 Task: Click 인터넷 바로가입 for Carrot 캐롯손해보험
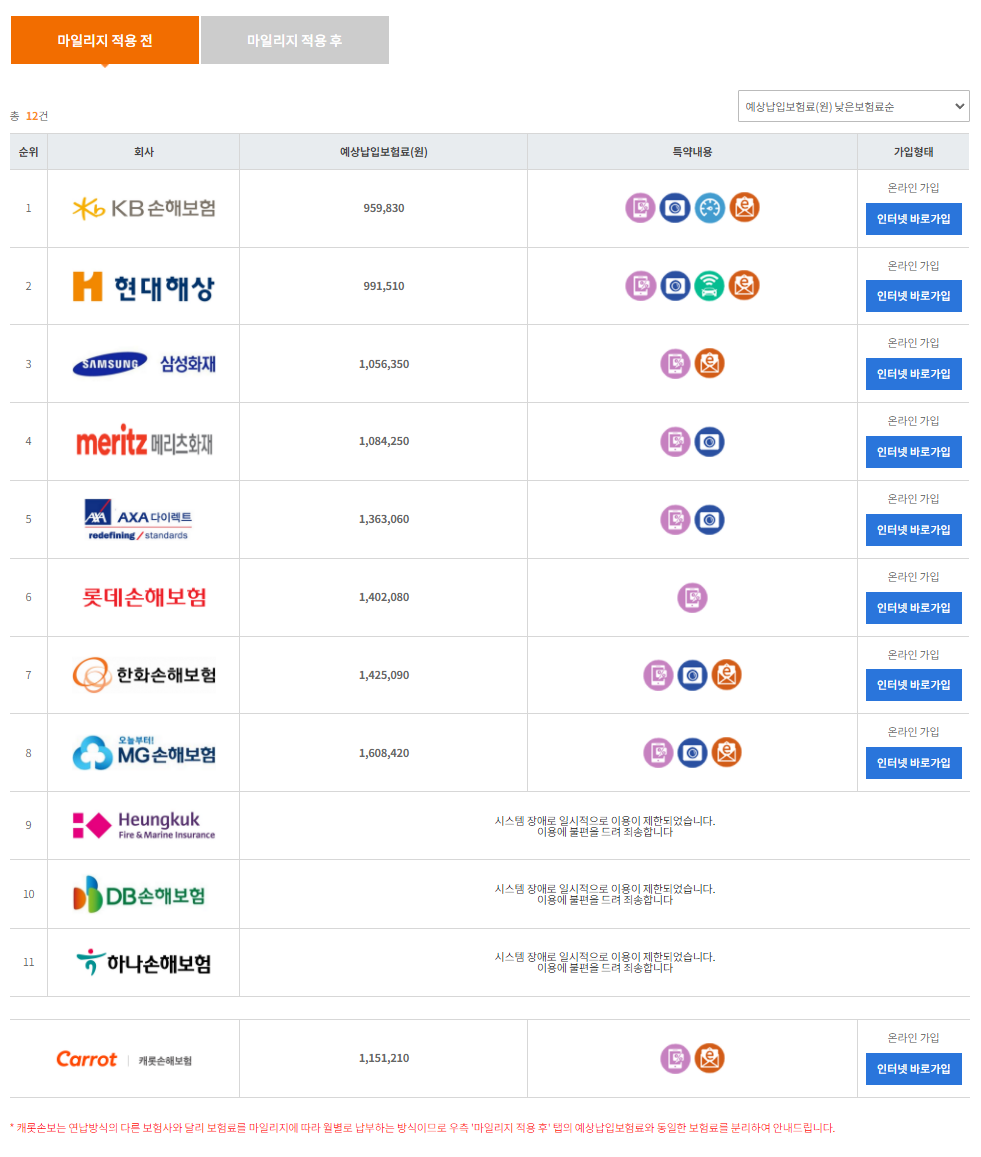[913, 1068]
